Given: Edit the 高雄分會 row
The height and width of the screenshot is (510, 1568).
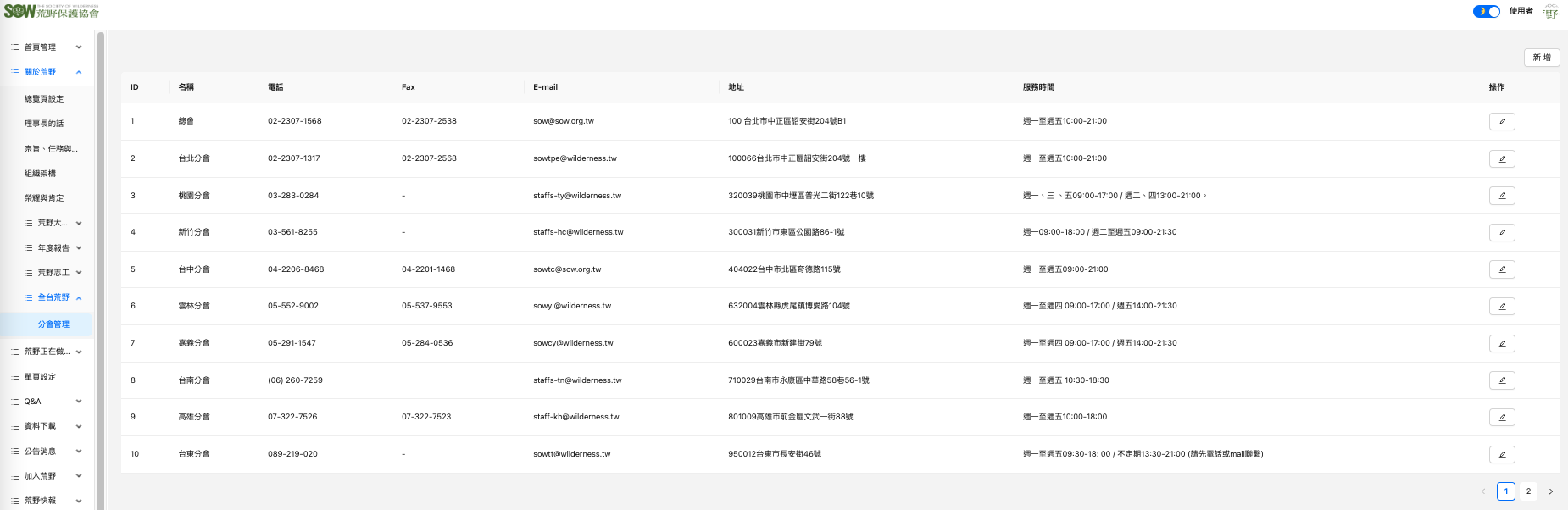Looking at the screenshot, I should [1501, 418].
